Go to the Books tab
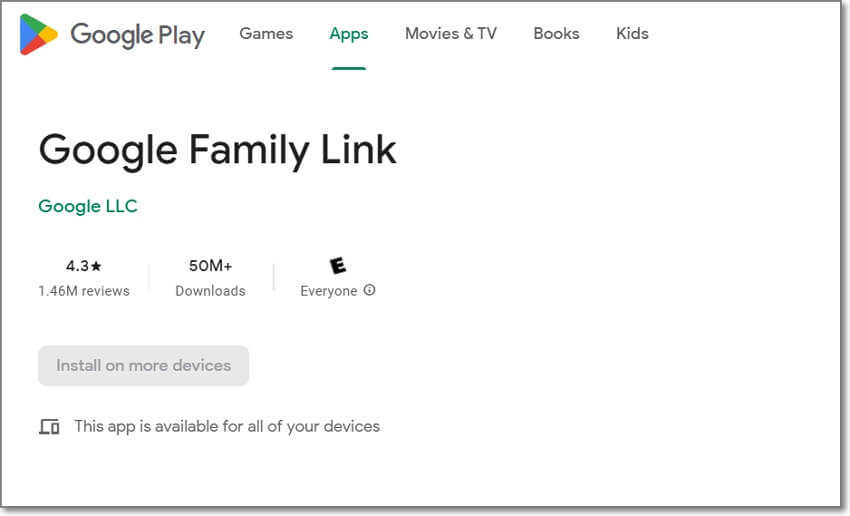Image resolution: width=850 pixels, height=516 pixels. (556, 34)
